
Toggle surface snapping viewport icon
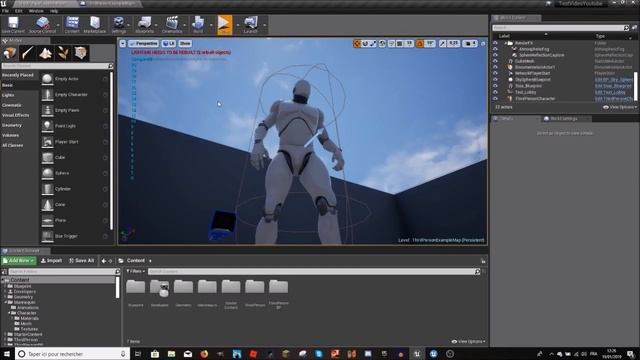click(391, 43)
